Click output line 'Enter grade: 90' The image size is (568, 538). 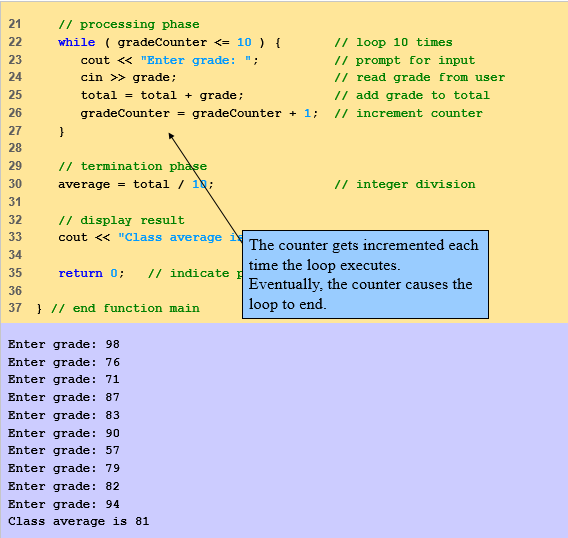point(64,433)
